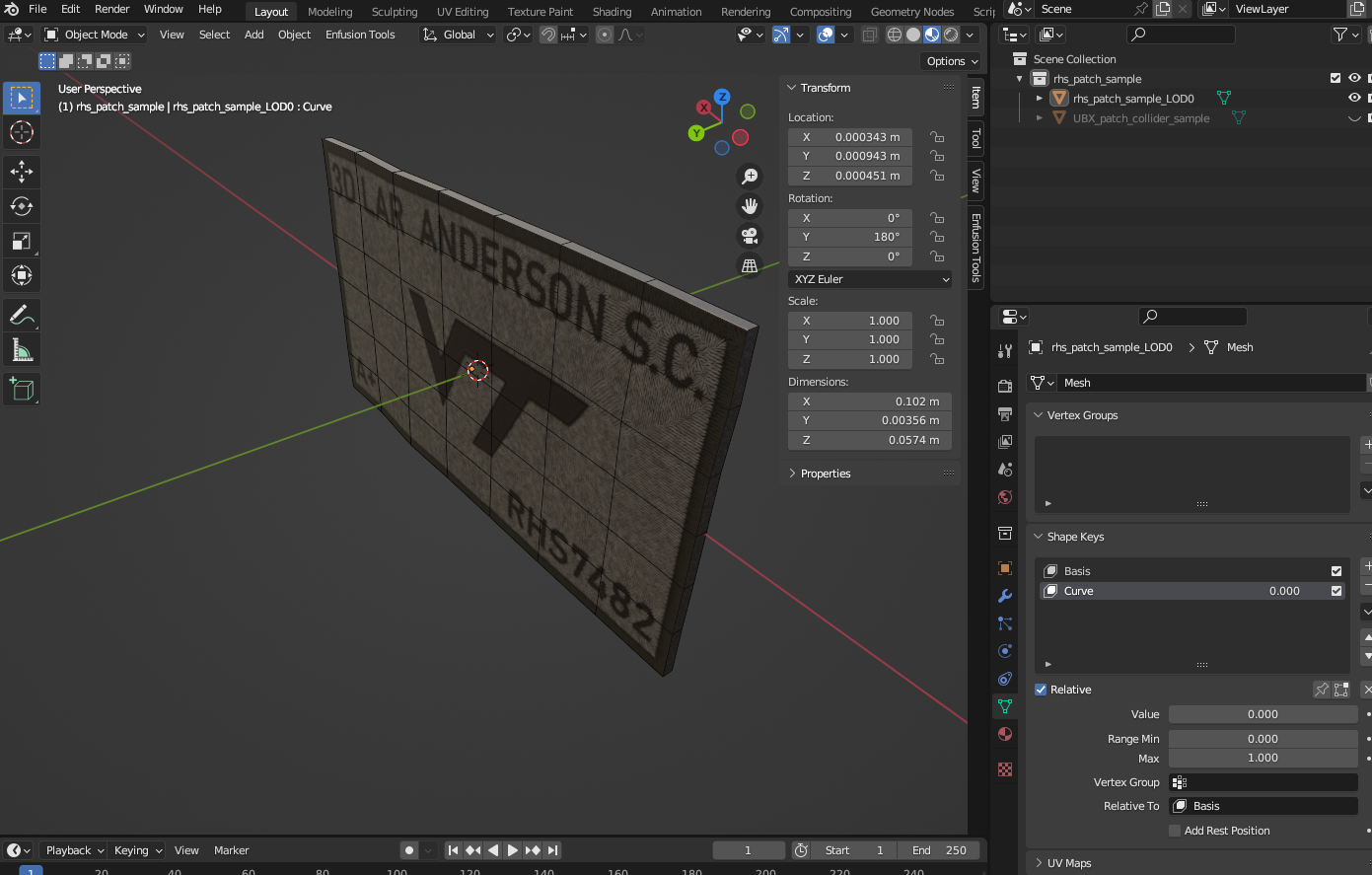Click the viewport Options button
Screen dimensions: 1372x875
[x=952, y=61]
